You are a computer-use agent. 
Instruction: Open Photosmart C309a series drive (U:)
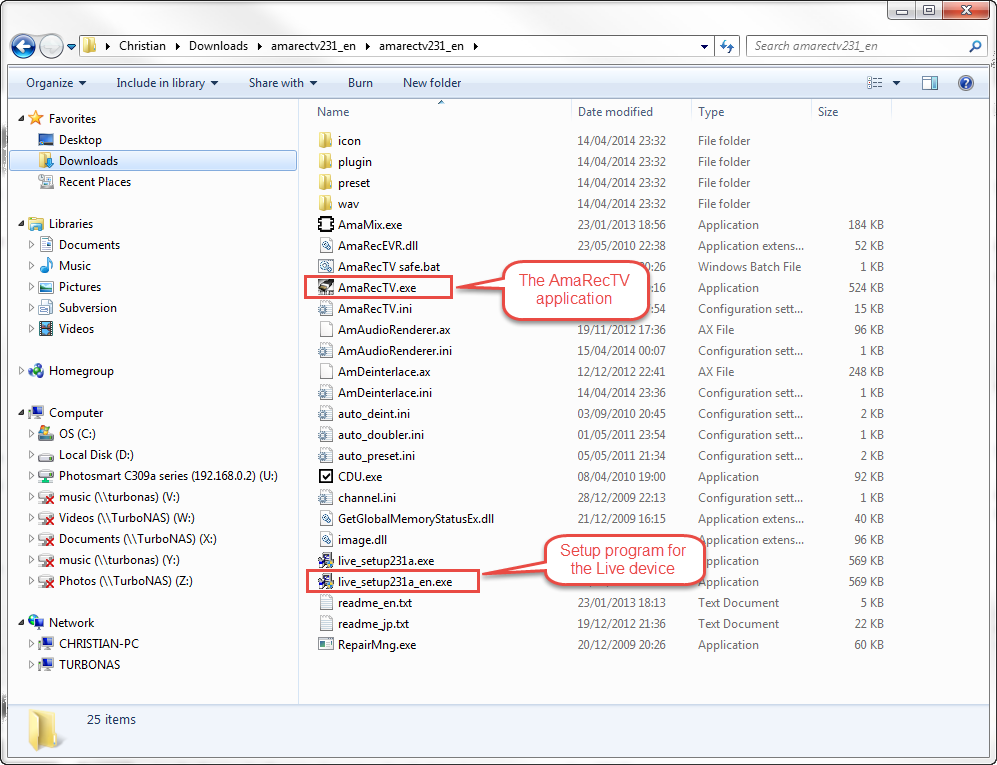click(168, 476)
